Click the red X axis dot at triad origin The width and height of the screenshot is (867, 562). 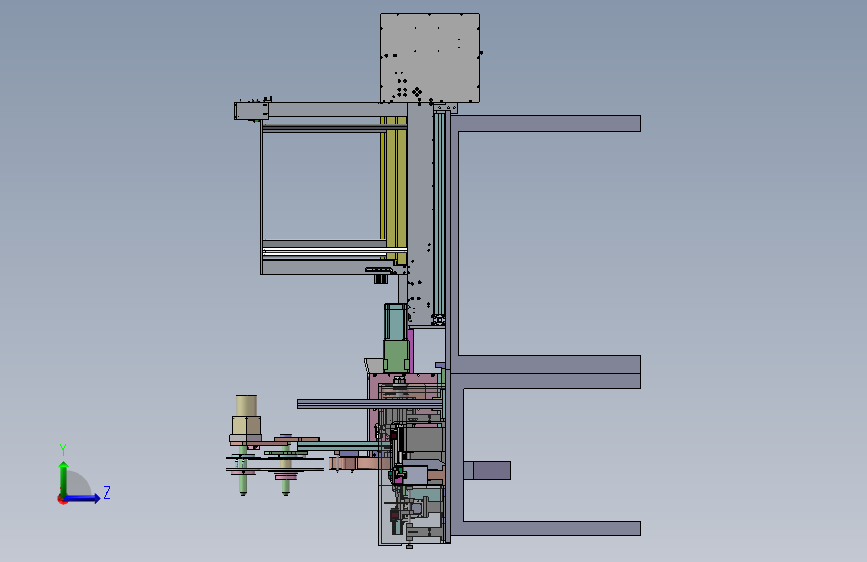pyautogui.click(x=62, y=500)
